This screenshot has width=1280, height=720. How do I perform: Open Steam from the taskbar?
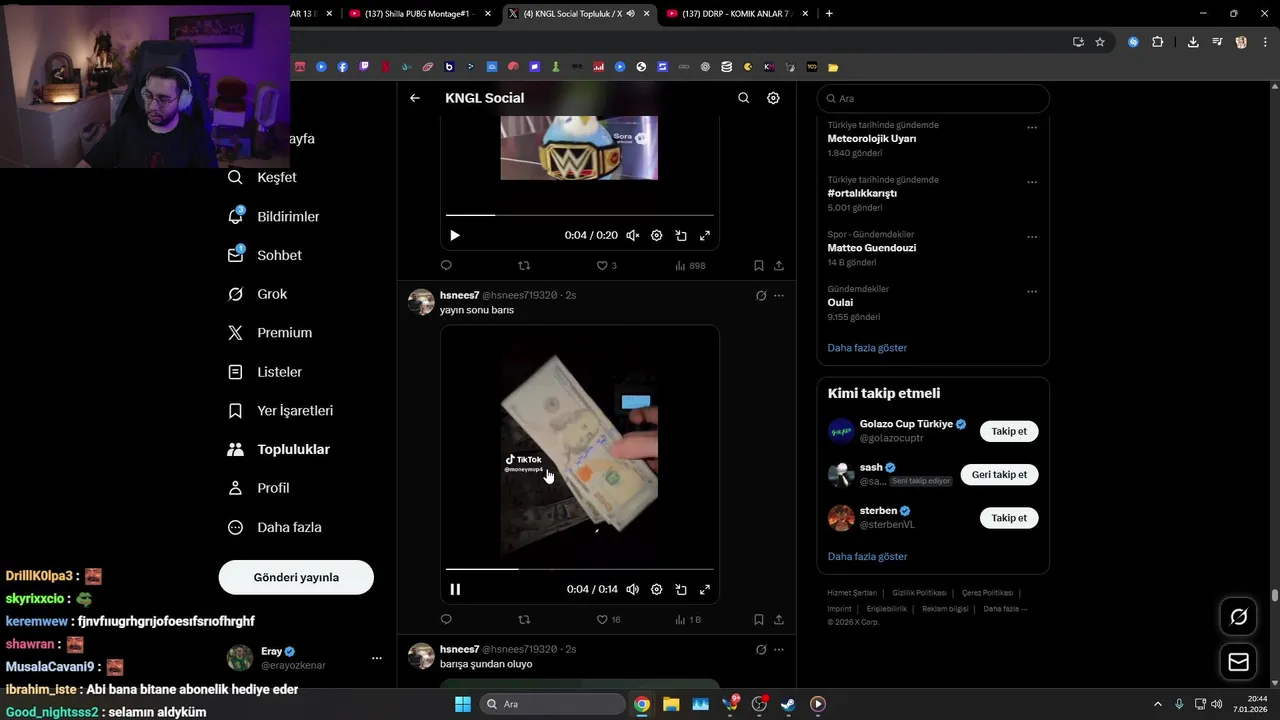point(788,704)
